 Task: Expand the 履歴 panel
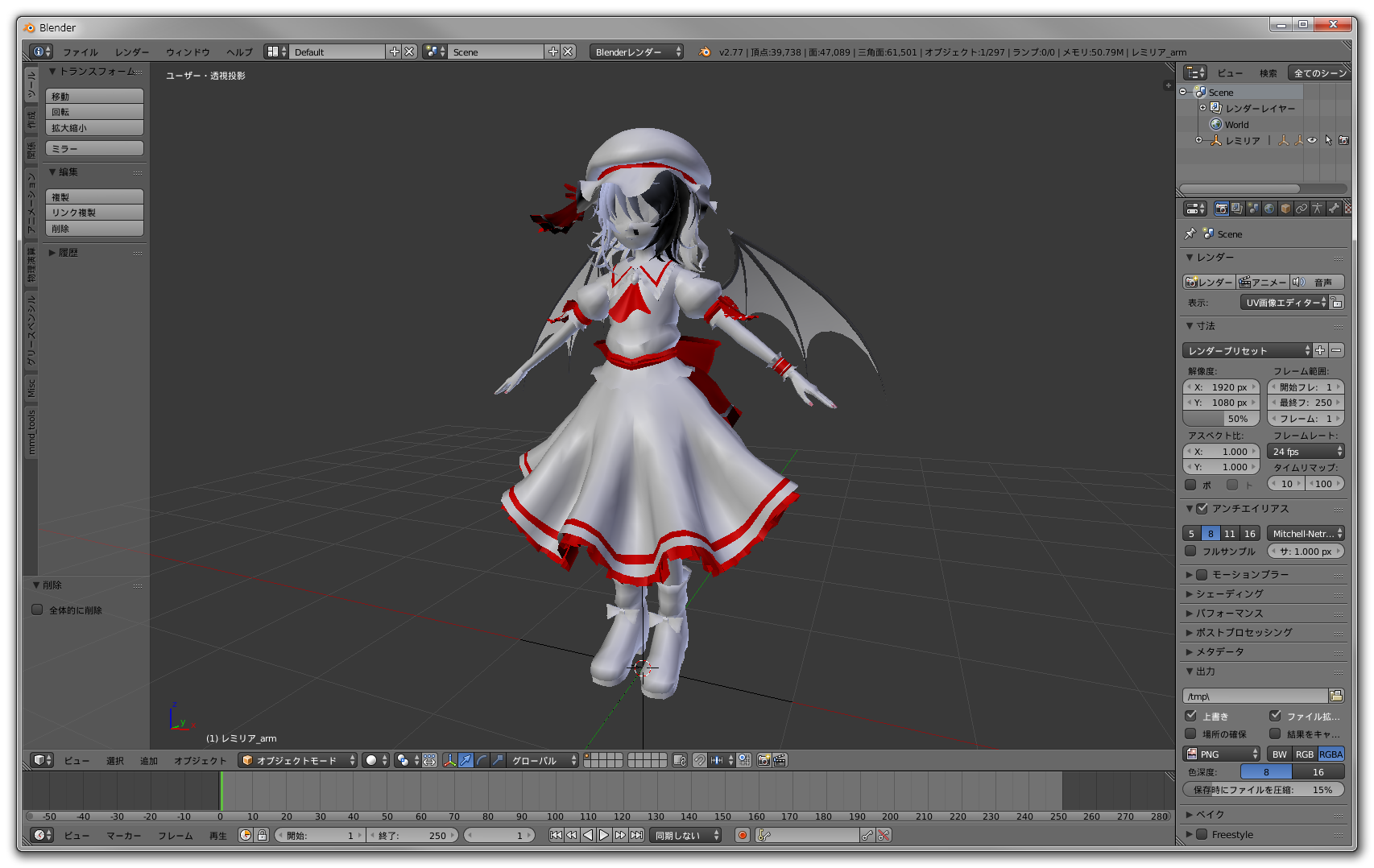pyautogui.click(x=68, y=252)
